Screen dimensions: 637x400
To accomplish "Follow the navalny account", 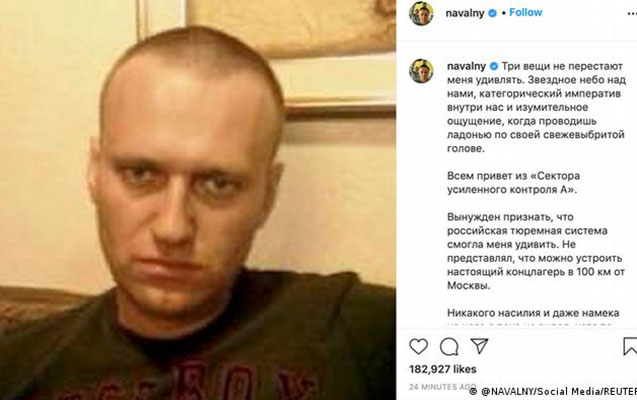I will tap(526, 13).
